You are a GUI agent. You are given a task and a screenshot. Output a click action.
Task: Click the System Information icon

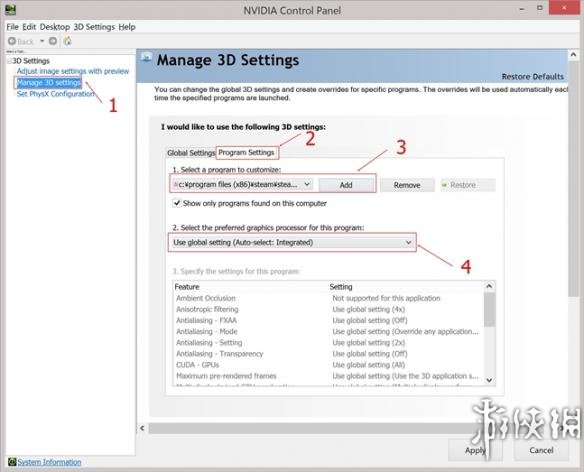point(12,462)
